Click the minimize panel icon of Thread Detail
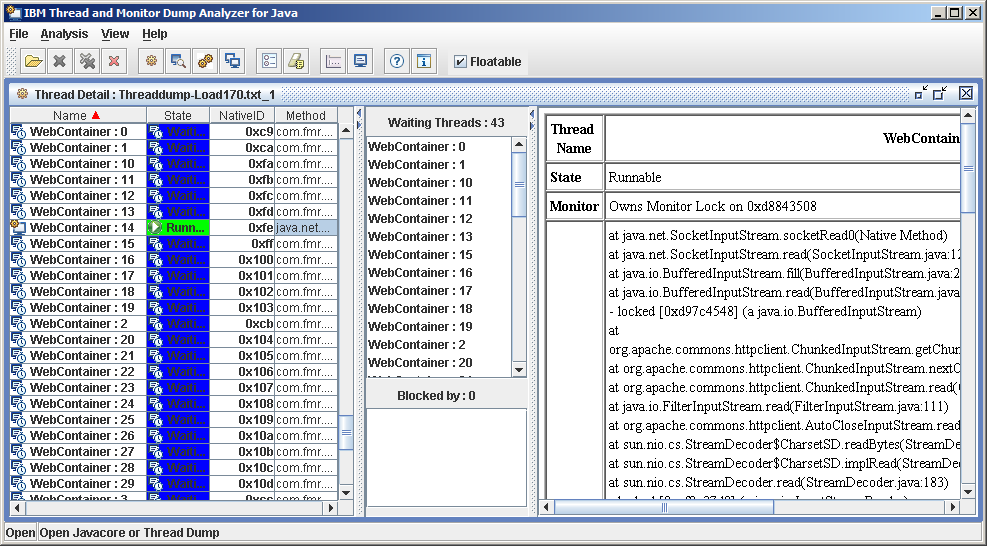 [x=921, y=93]
